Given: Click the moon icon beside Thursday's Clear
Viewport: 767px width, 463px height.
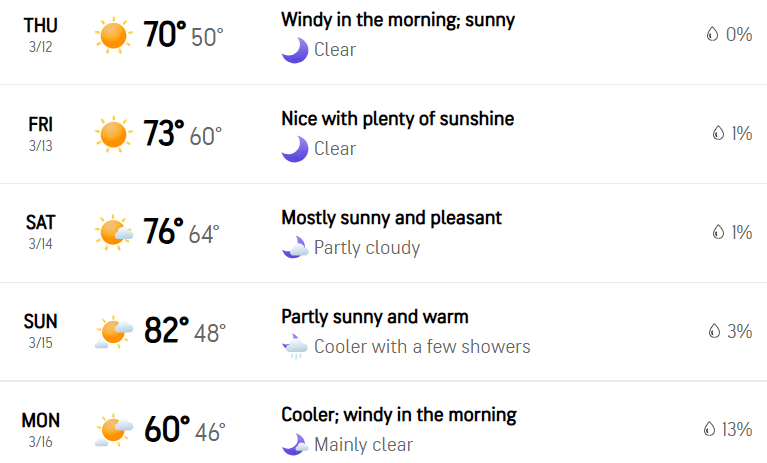Looking at the screenshot, I should click(295, 50).
